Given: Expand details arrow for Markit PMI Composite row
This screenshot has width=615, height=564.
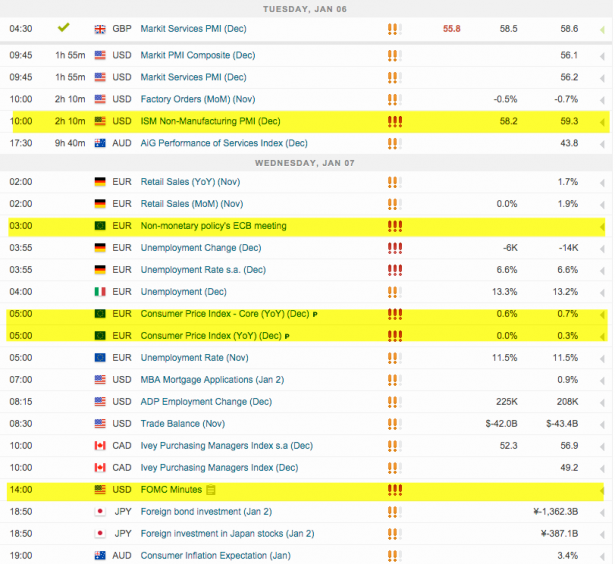Looking at the screenshot, I should [x=602, y=56].
